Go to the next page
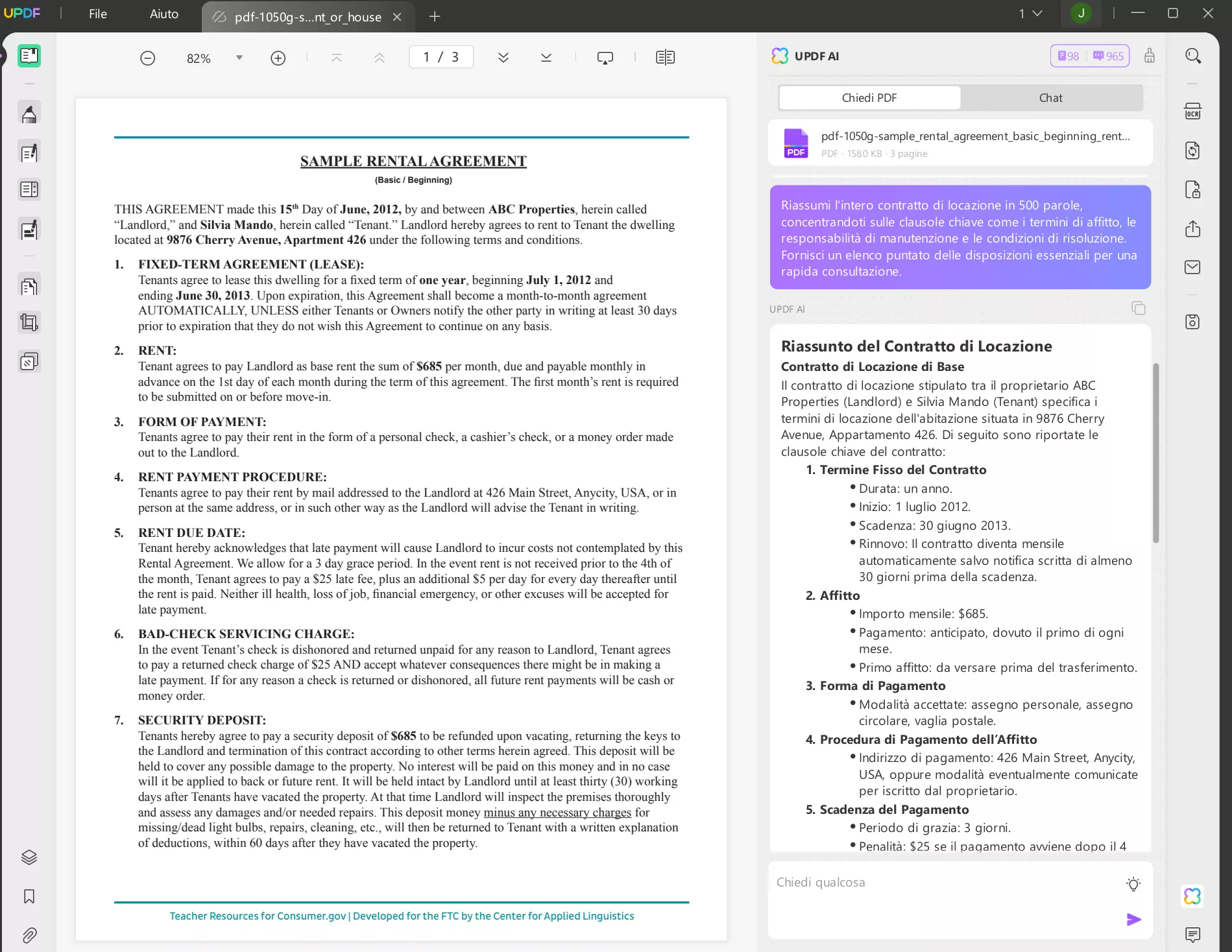This screenshot has height=952, width=1232. 503,58
